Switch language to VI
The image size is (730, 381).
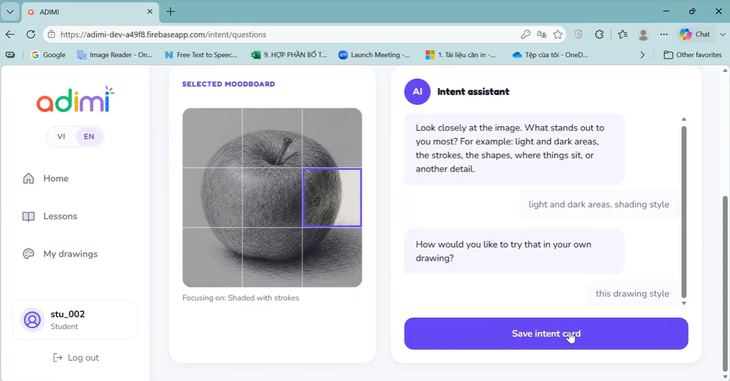coord(61,136)
